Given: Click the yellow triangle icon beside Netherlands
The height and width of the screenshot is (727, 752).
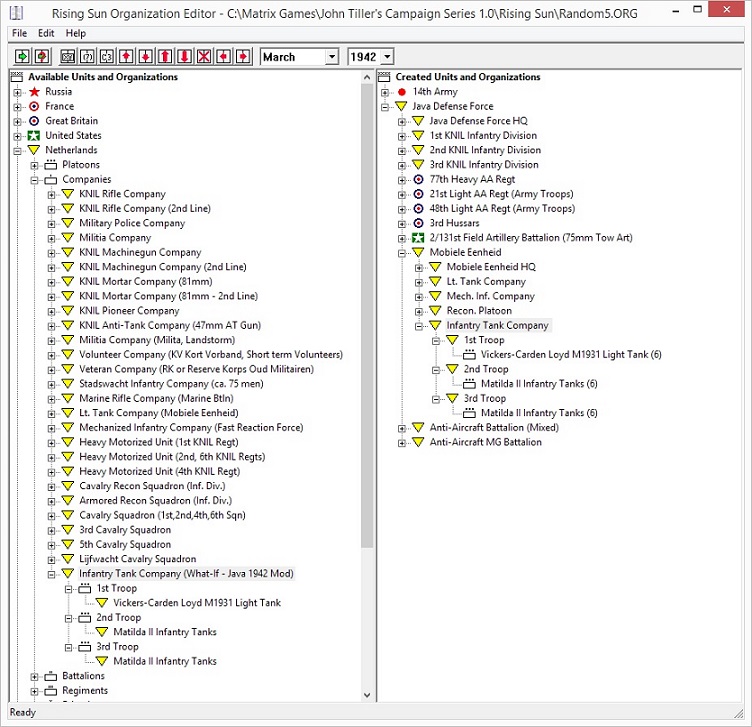Looking at the screenshot, I should pyautogui.click(x=34, y=150).
